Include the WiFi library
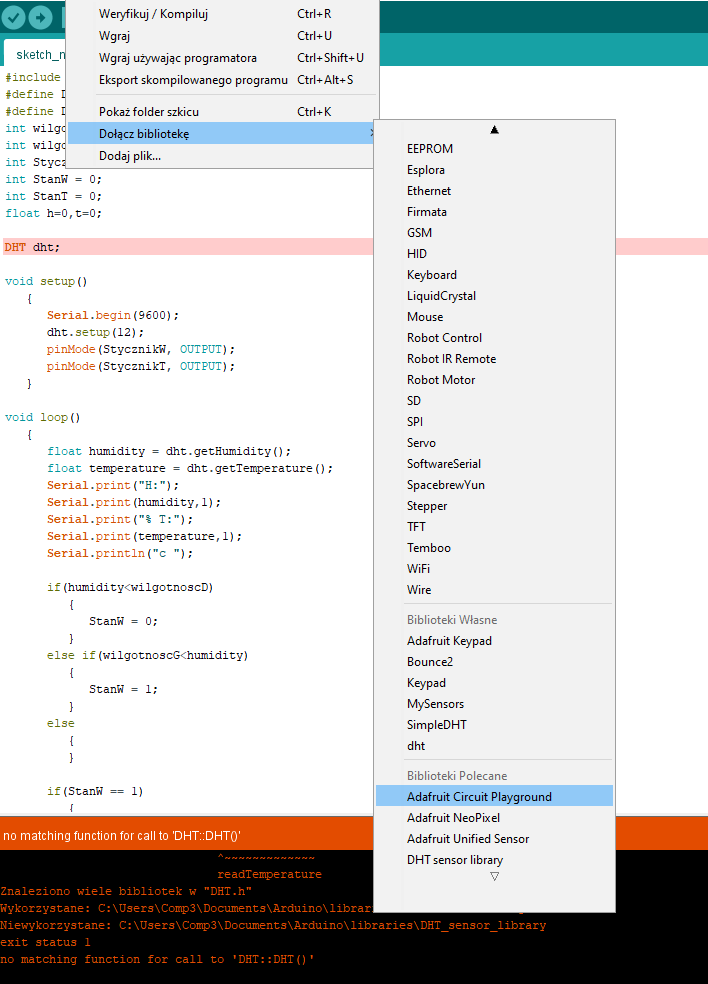708x984 pixels. [x=494, y=569]
